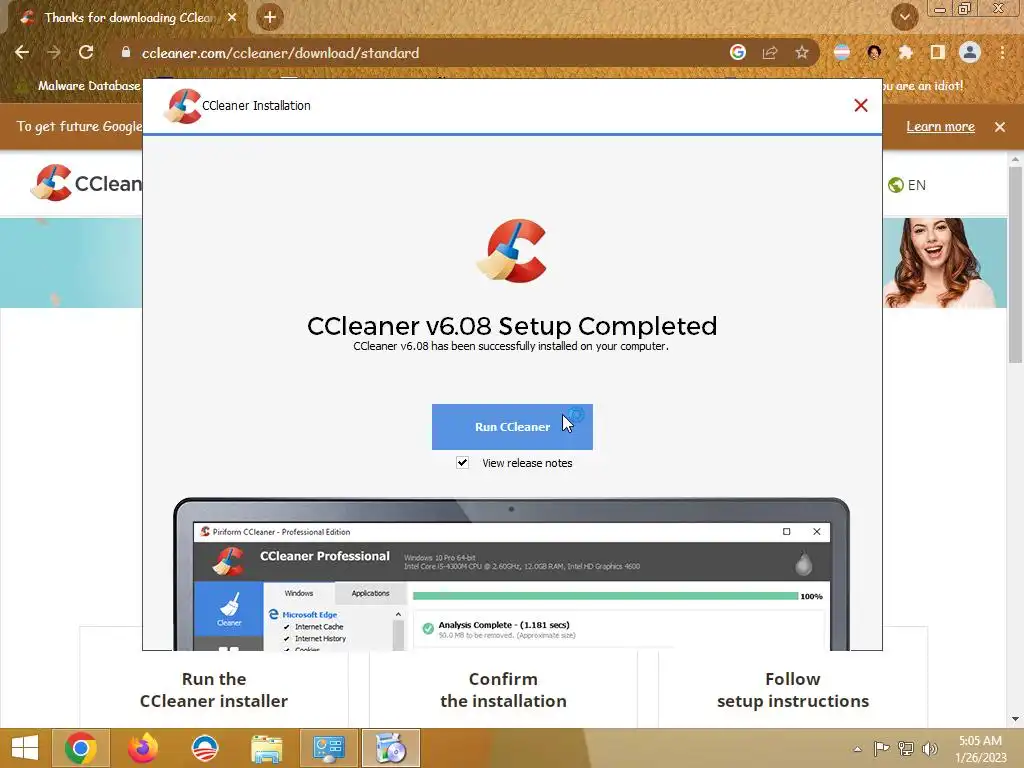Reload the page with the refresh icon
This screenshot has height=768, width=1024.
point(86,52)
